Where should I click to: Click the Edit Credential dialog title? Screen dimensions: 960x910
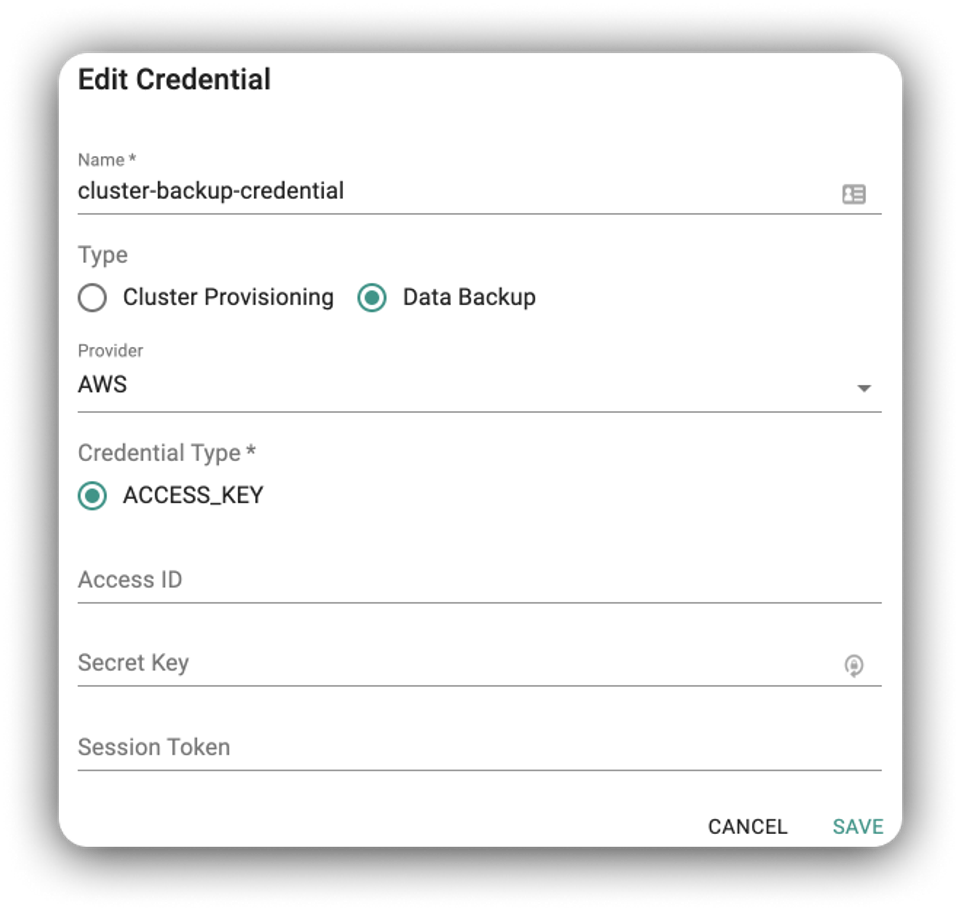click(x=174, y=79)
